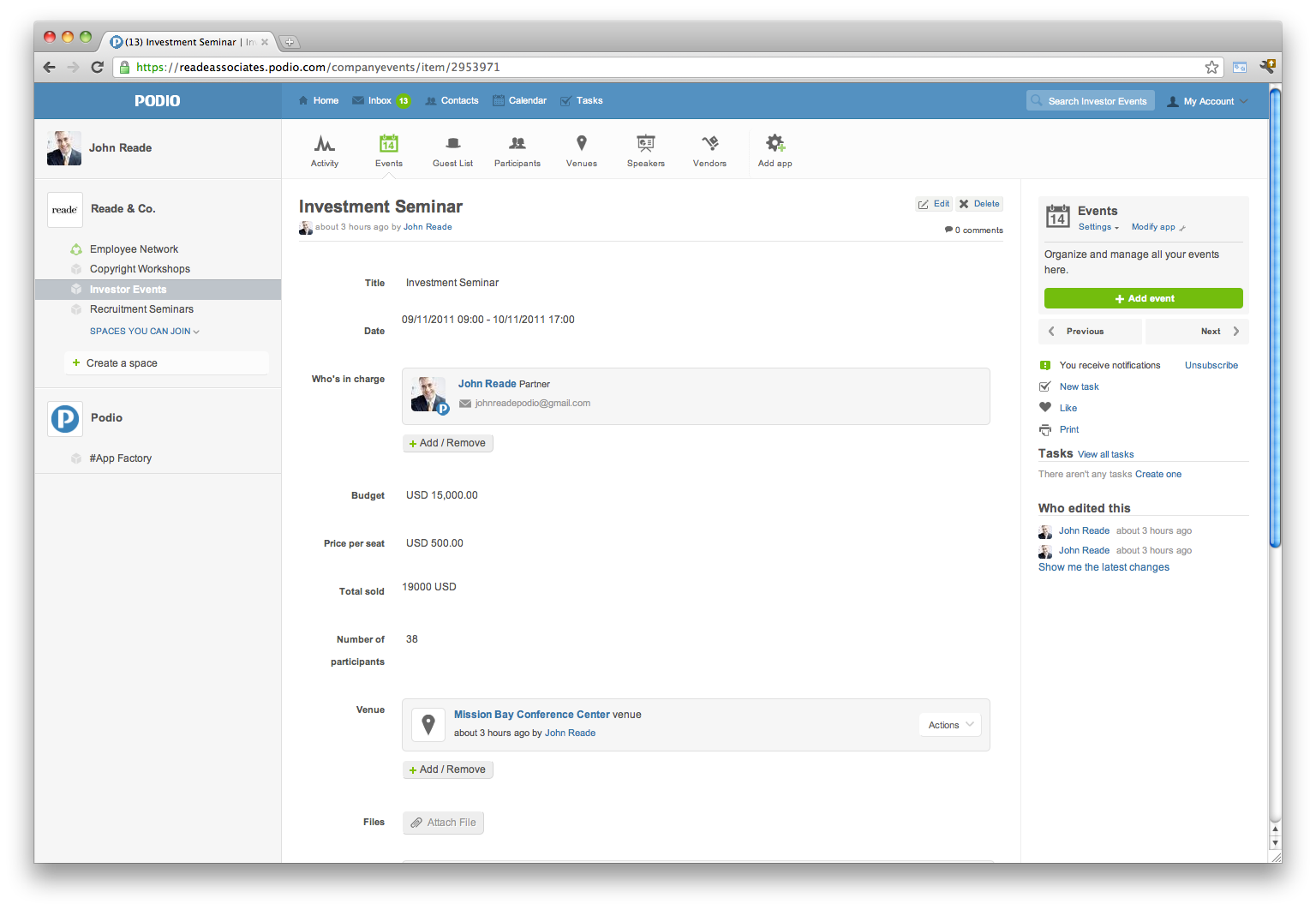This screenshot has height=910, width=1316.
Task: Open Inbox in the top navigation
Action: [x=380, y=101]
